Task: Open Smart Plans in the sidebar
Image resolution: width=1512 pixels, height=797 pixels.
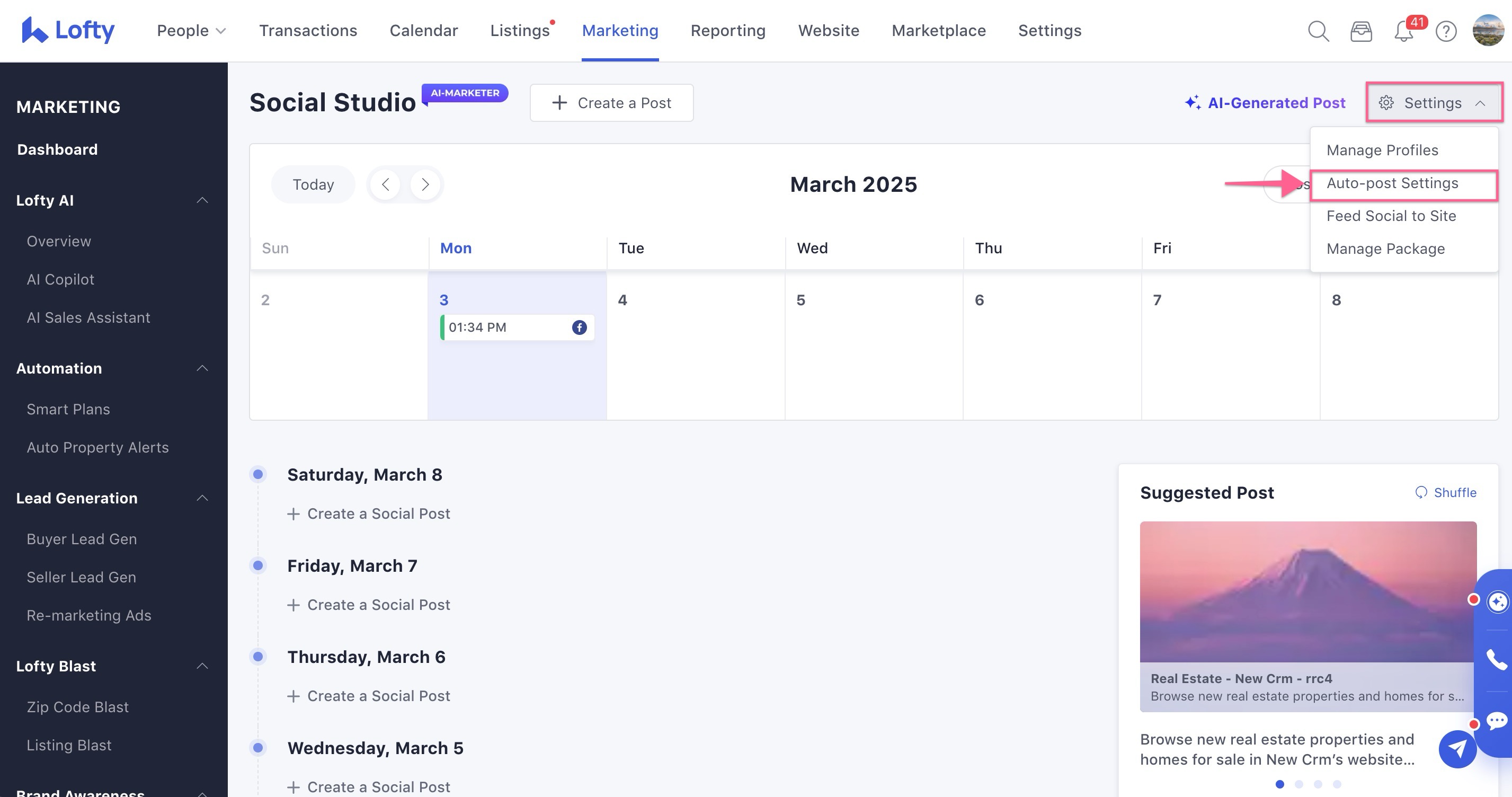Action: 68,410
